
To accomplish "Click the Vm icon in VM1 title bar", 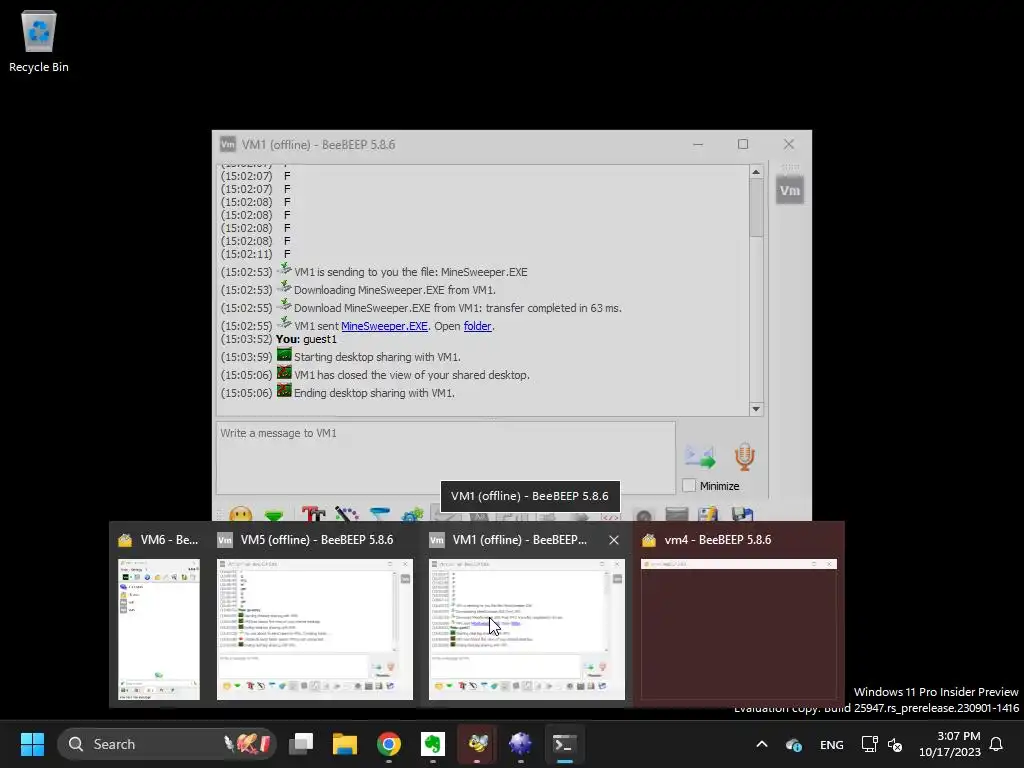I will tap(227, 144).
